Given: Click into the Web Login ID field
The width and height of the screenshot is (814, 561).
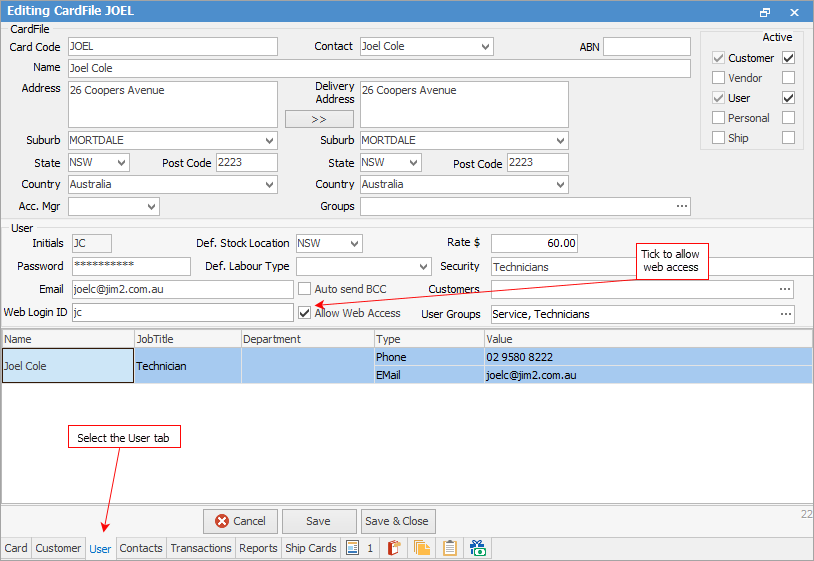Looking at the screenshot, I should 180,314.
